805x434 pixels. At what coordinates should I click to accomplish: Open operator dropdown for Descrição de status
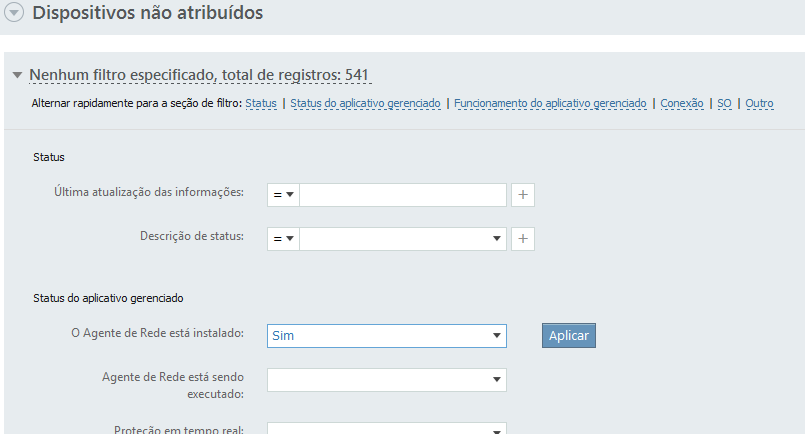point(283,239)
